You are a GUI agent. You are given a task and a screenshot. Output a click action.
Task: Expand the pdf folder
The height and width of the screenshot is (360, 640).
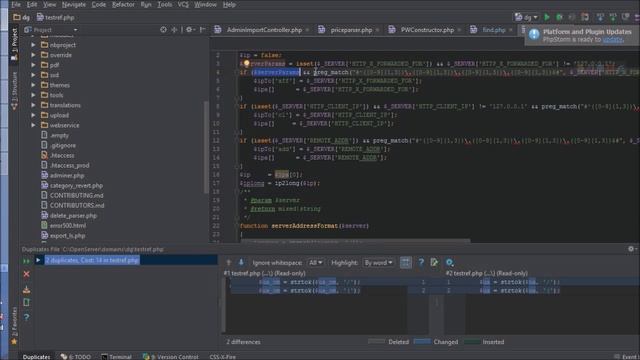pyautogui.click(x=33, y=65)
